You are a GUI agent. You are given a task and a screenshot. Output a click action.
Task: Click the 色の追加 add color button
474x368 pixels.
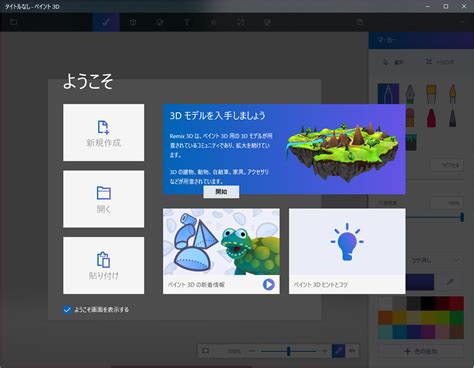click(421, 351)
